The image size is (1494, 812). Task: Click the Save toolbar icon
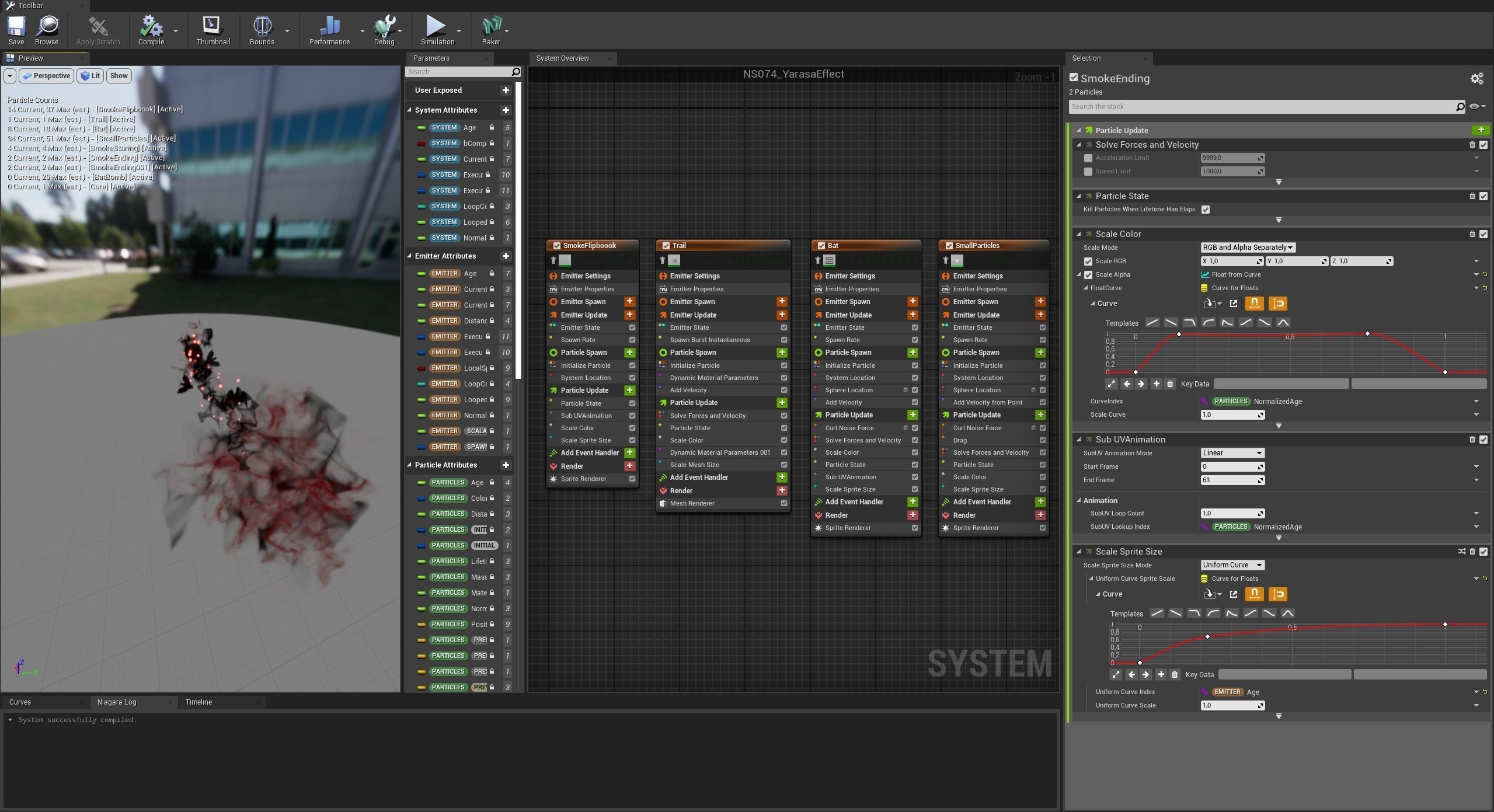tap(16, 27)
